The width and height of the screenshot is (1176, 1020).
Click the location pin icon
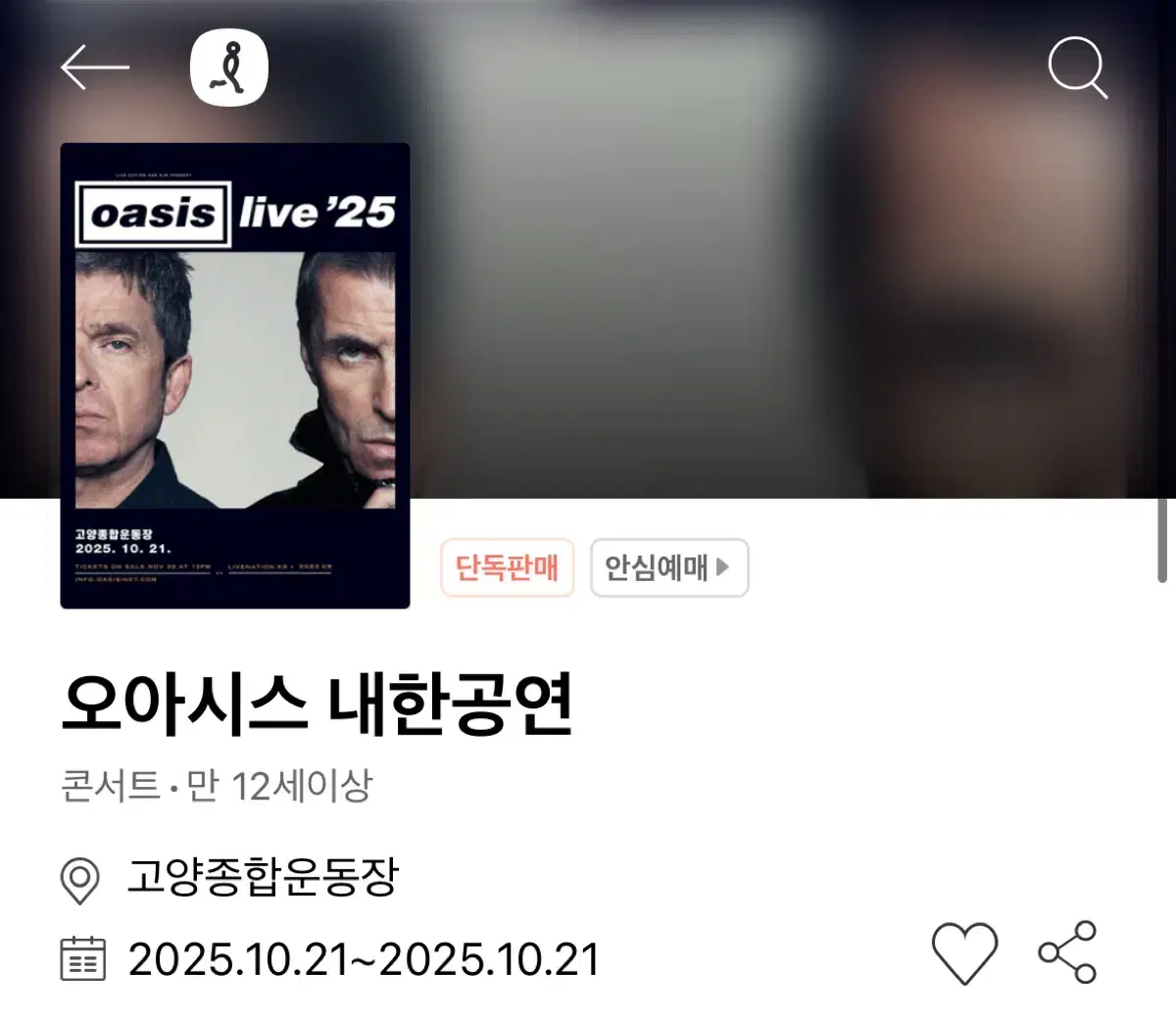point(79,880)
